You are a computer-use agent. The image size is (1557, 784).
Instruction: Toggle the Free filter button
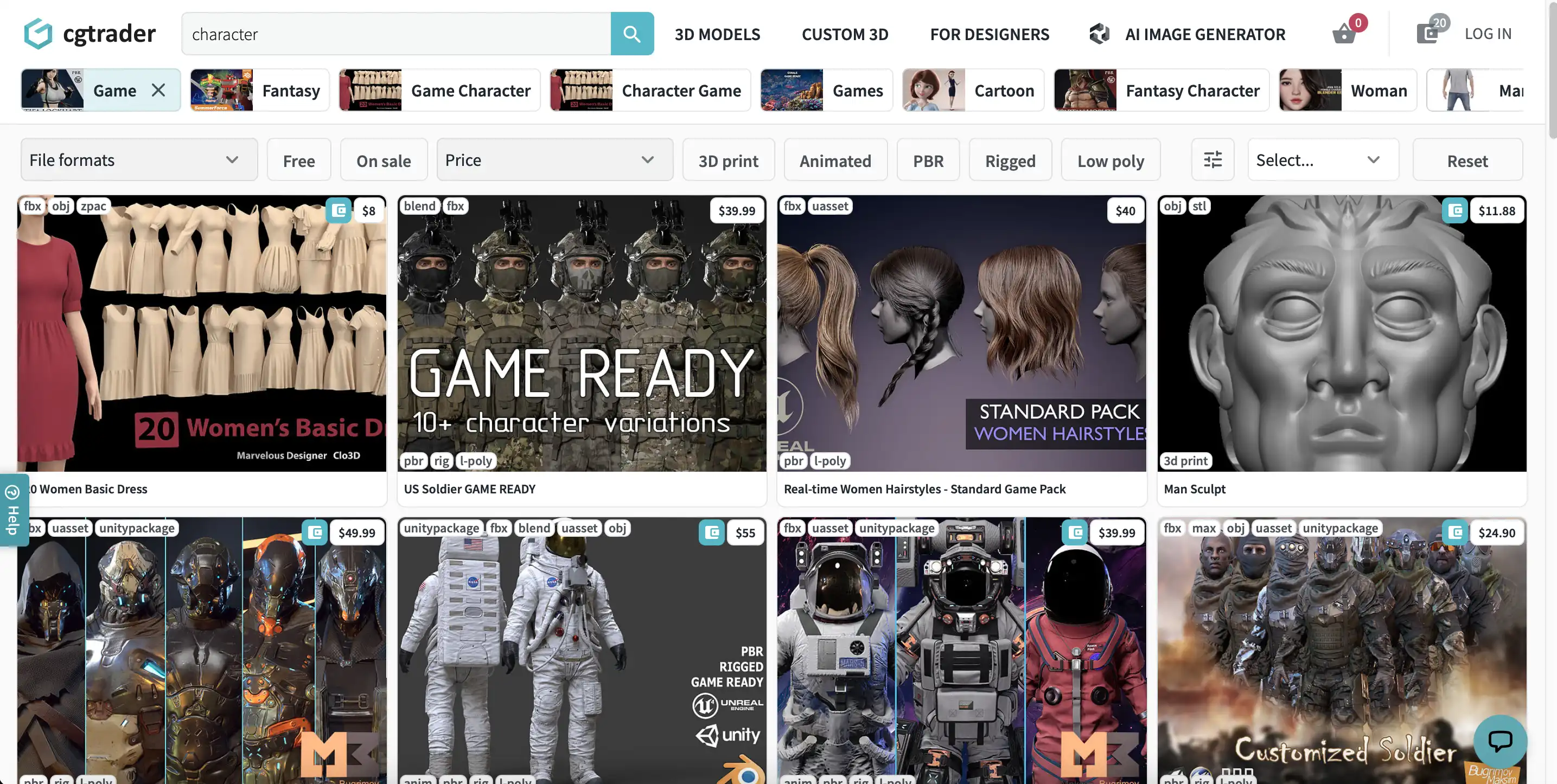tap(299, 159)
